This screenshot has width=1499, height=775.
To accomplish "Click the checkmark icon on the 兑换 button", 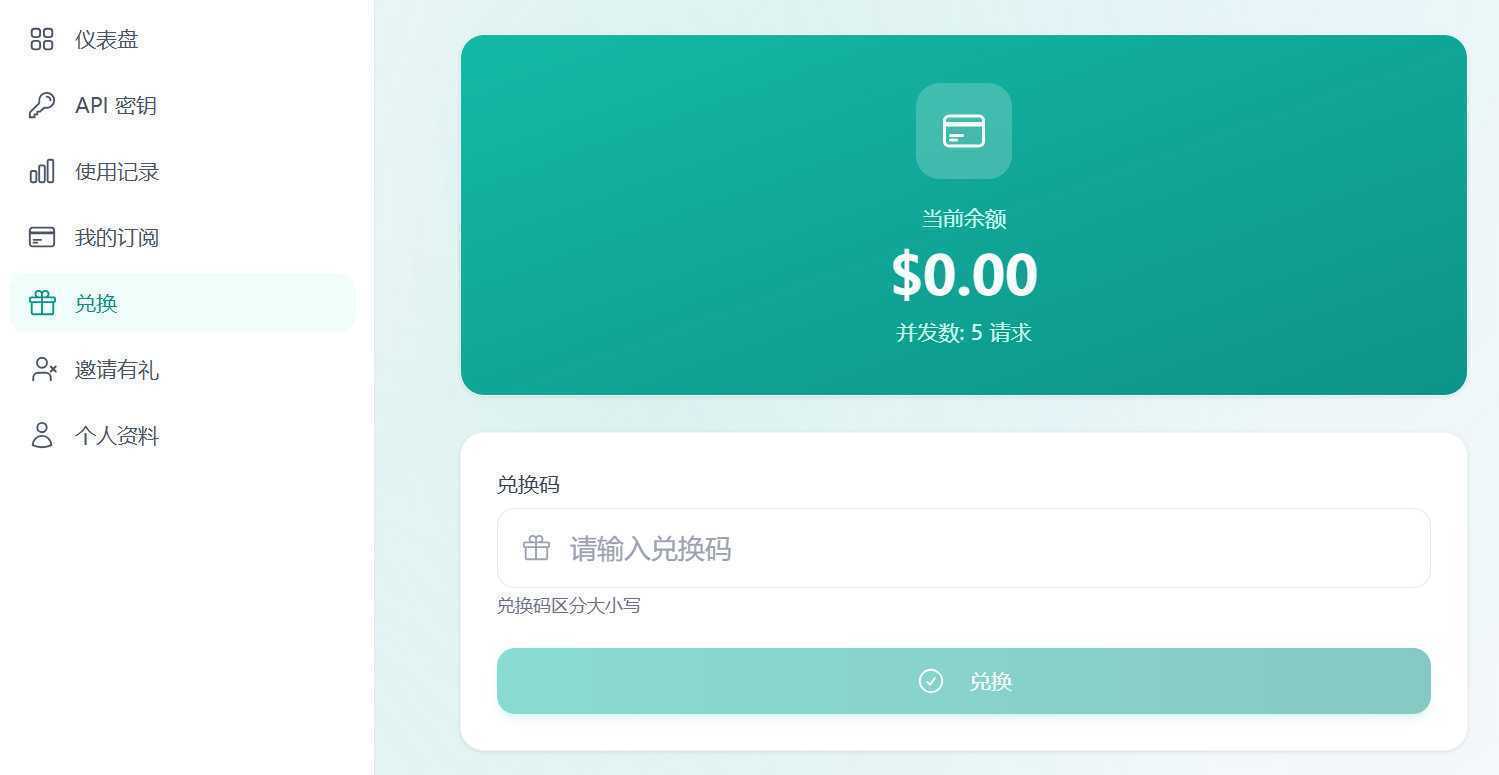I will click(931, 681).
